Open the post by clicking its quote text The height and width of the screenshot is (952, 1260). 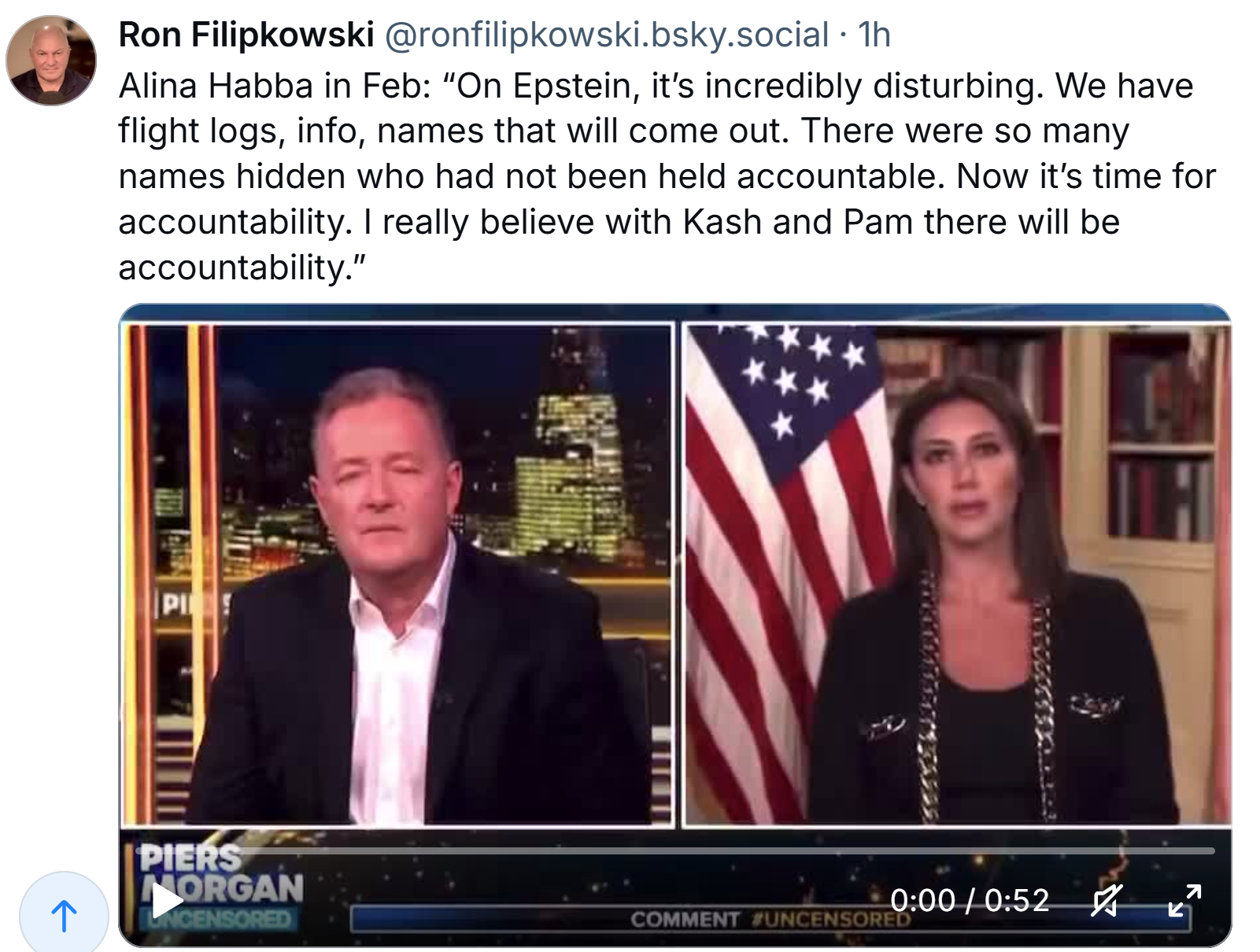coord(667,176)
